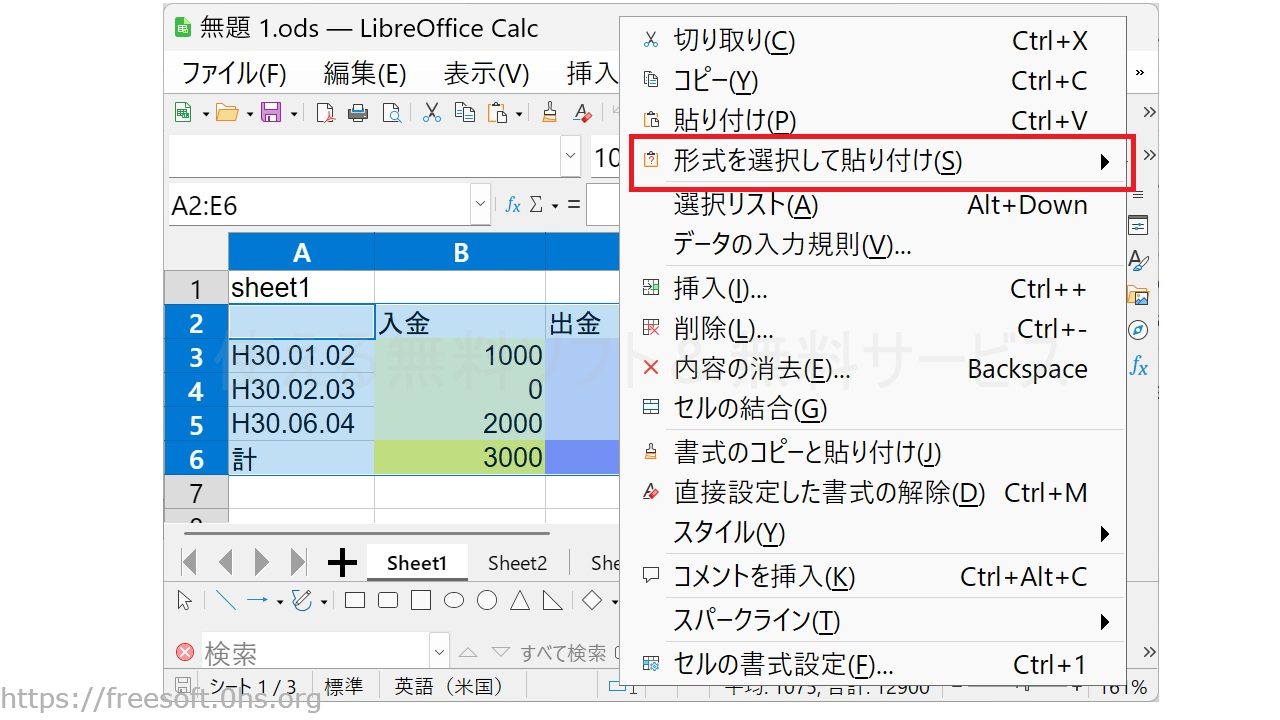Click the Export as PDF icon

coord(325,113)
